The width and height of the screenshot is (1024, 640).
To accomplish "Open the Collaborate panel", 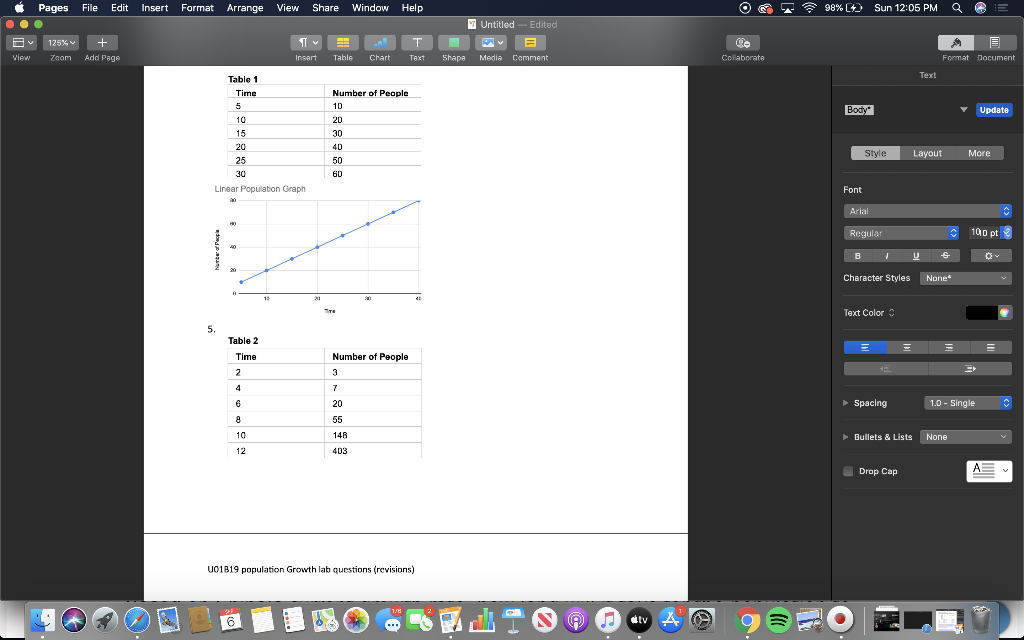I will [742, 42].
